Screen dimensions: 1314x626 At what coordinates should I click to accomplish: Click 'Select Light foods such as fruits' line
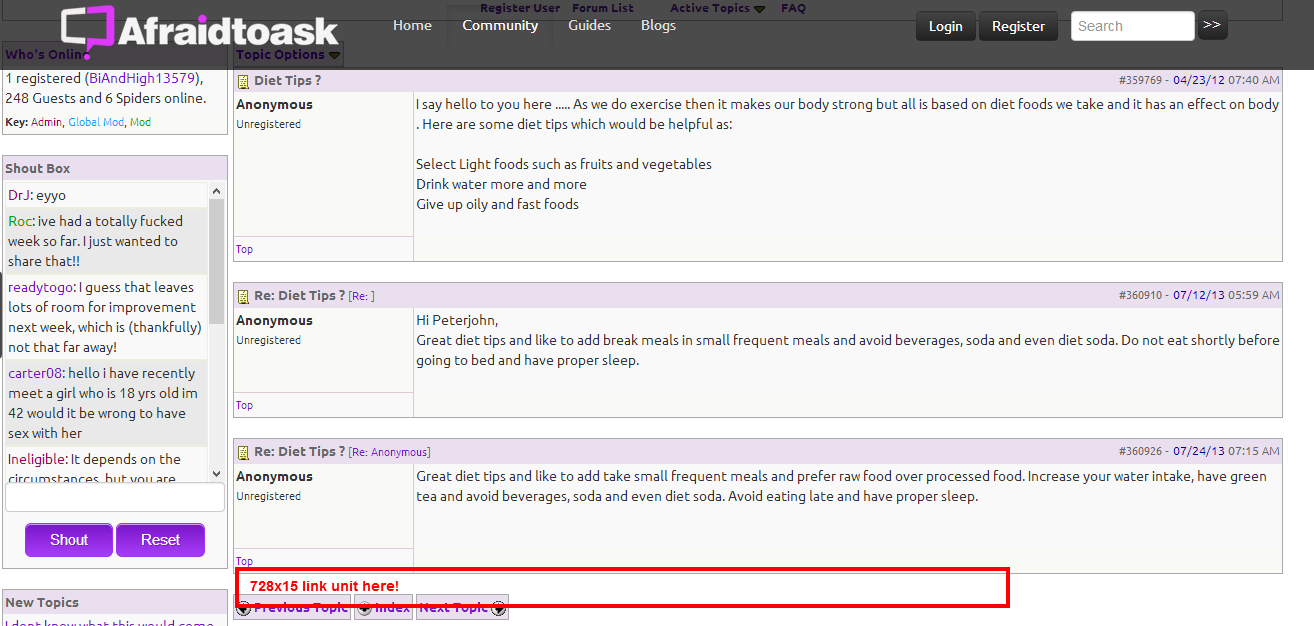[x=564, y=164]
